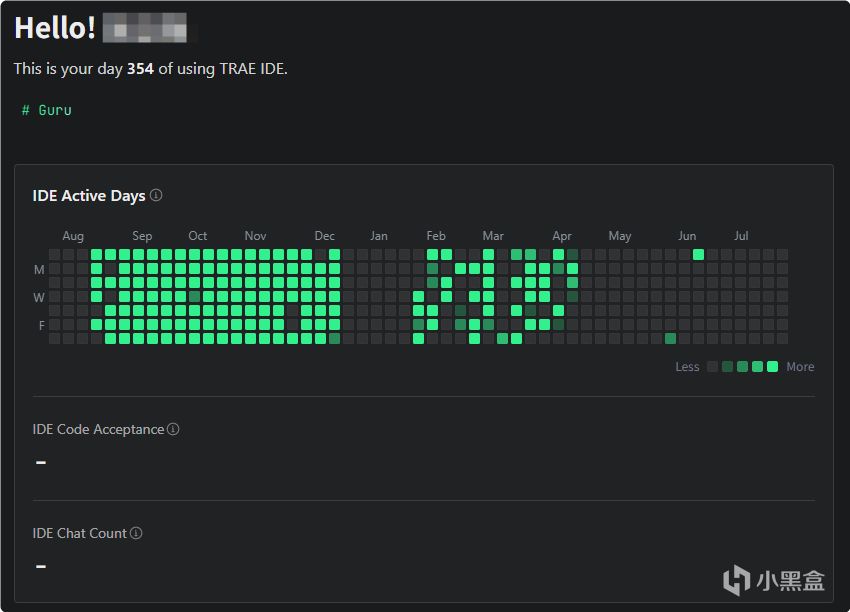Click the 'IDE Code Acceptance' label
This screenshot has height=612, width=850.
pos(98,429)
